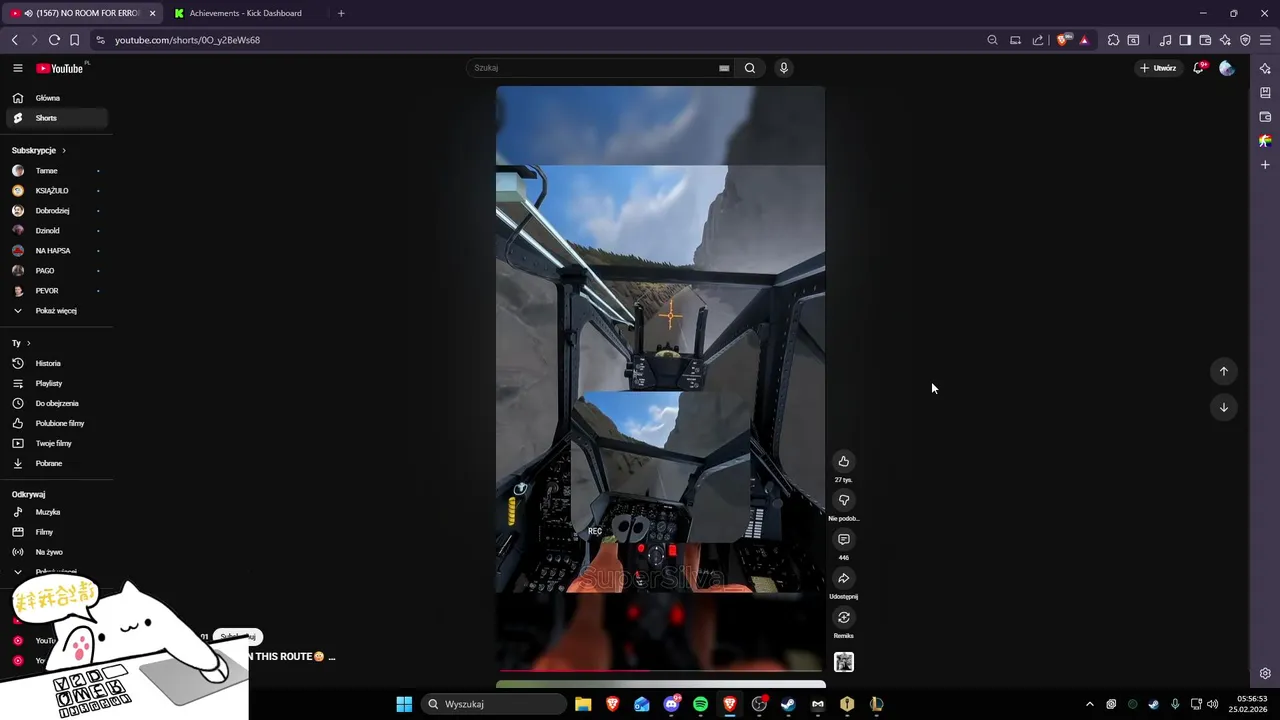Open Do obejrzenia list
Viewport: 1280px width, 720px height.
pos(56,403)
